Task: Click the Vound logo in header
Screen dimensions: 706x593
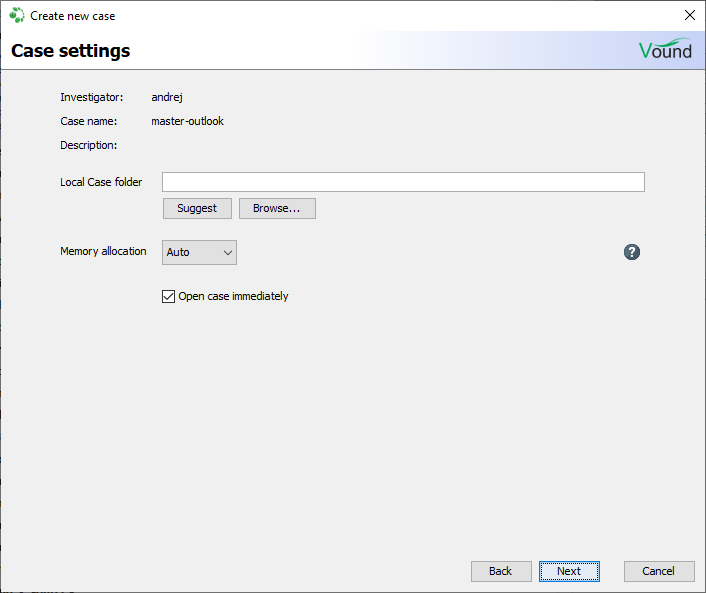Action: 665,50
